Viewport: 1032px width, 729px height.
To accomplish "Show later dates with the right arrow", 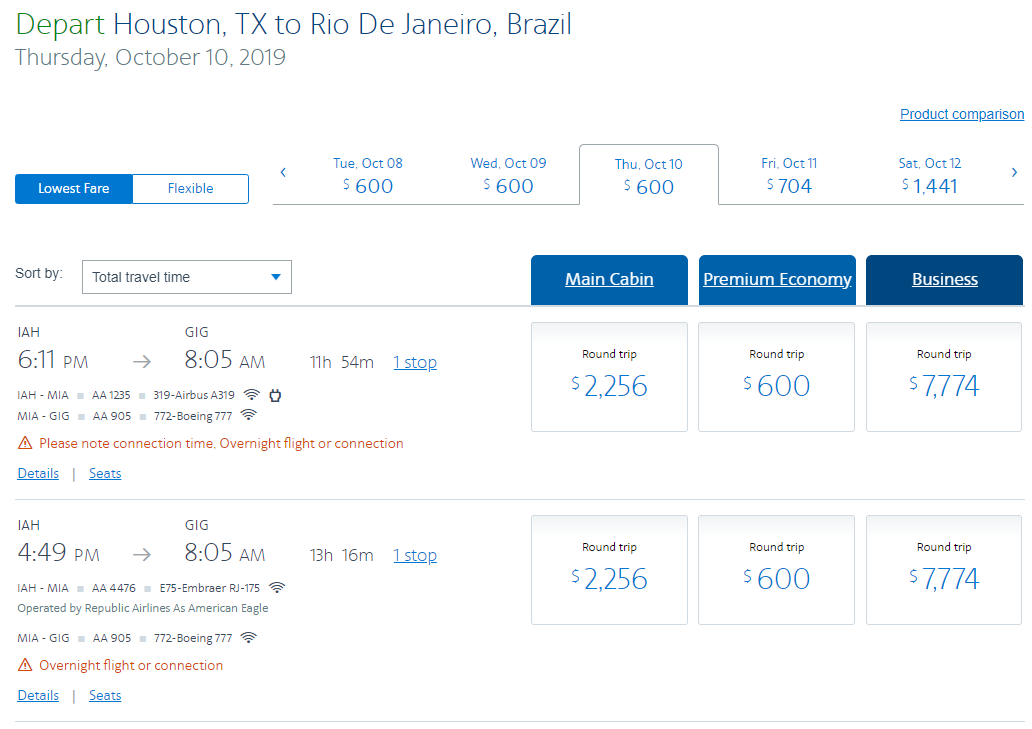I will [1014, 173].
